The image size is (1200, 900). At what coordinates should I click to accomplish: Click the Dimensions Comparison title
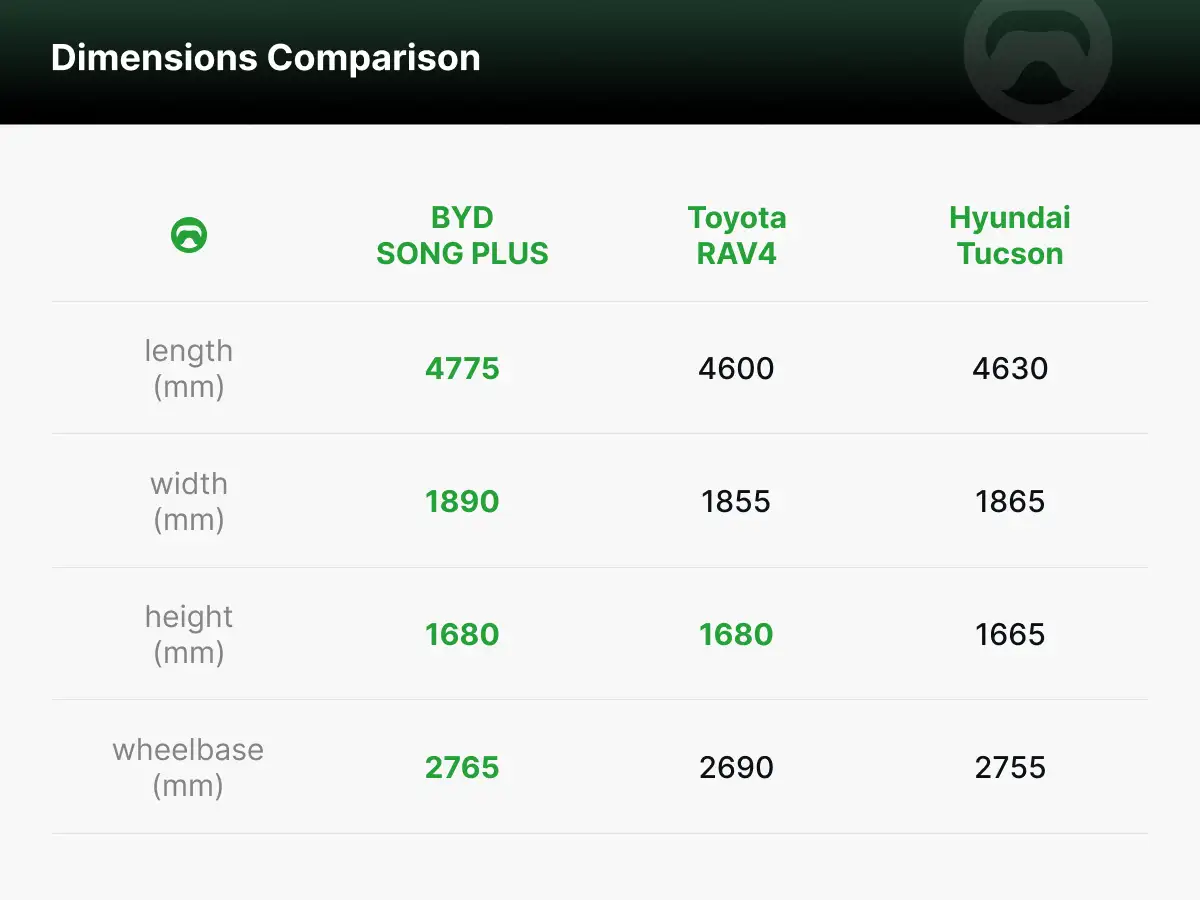pyautogui.click(x=265, y=58)
